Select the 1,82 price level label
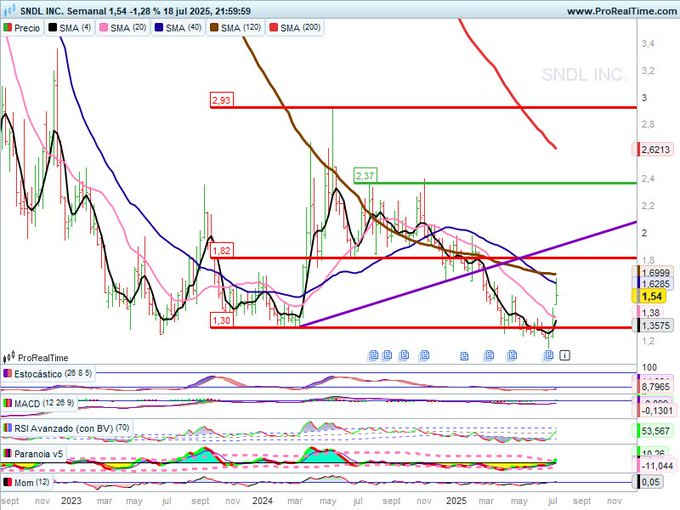The image size is (680, 510). (222, 251)
